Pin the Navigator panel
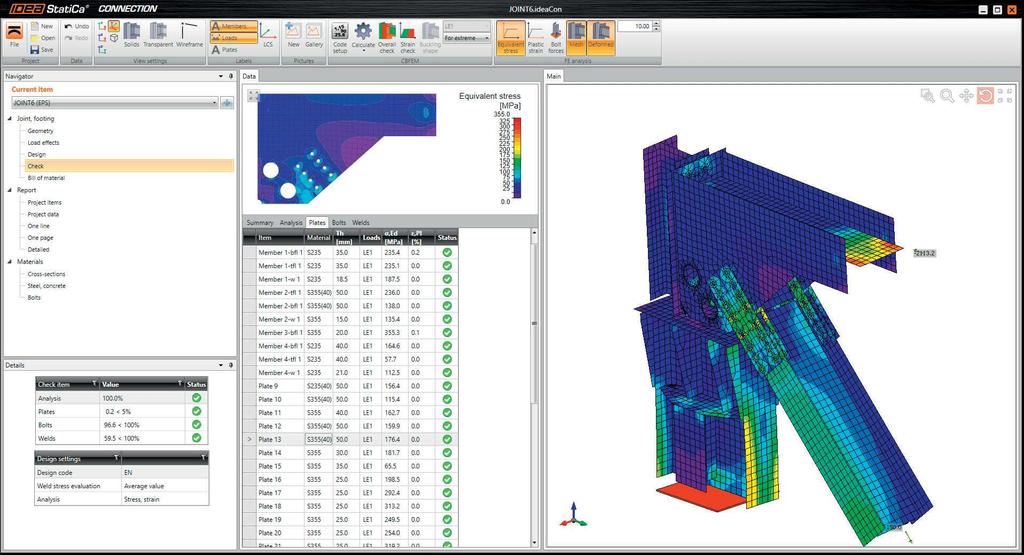This screenshot has width=1024, height=555. coord(231,76)
